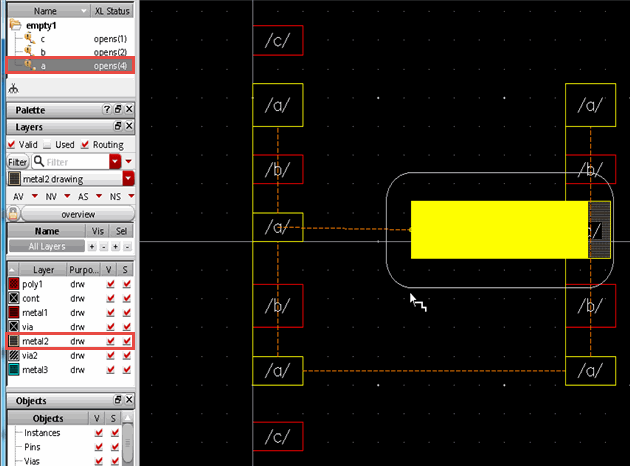This screenshot has width=630, height=466.
Task: Close the Objects panel
Action: 129,400
